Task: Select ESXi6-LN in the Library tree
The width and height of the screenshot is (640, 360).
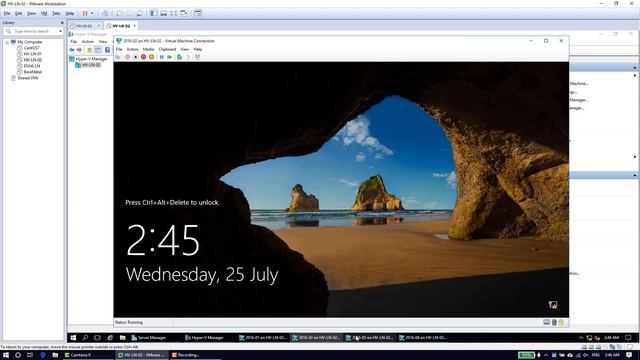Action: pyautogui.click(x=31, y=66)
